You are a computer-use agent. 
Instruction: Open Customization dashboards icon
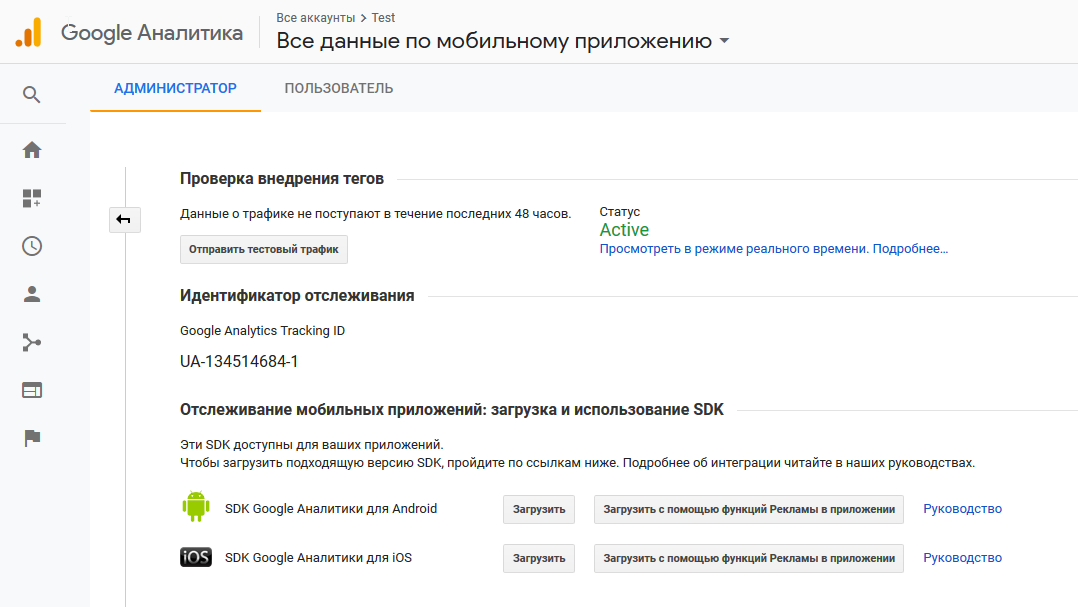pyautogui.click(x=32, y=199)
